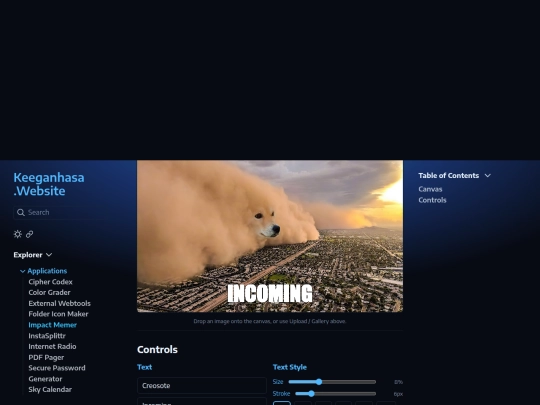Toggle dark/light theme sun icon

point(18,234)
